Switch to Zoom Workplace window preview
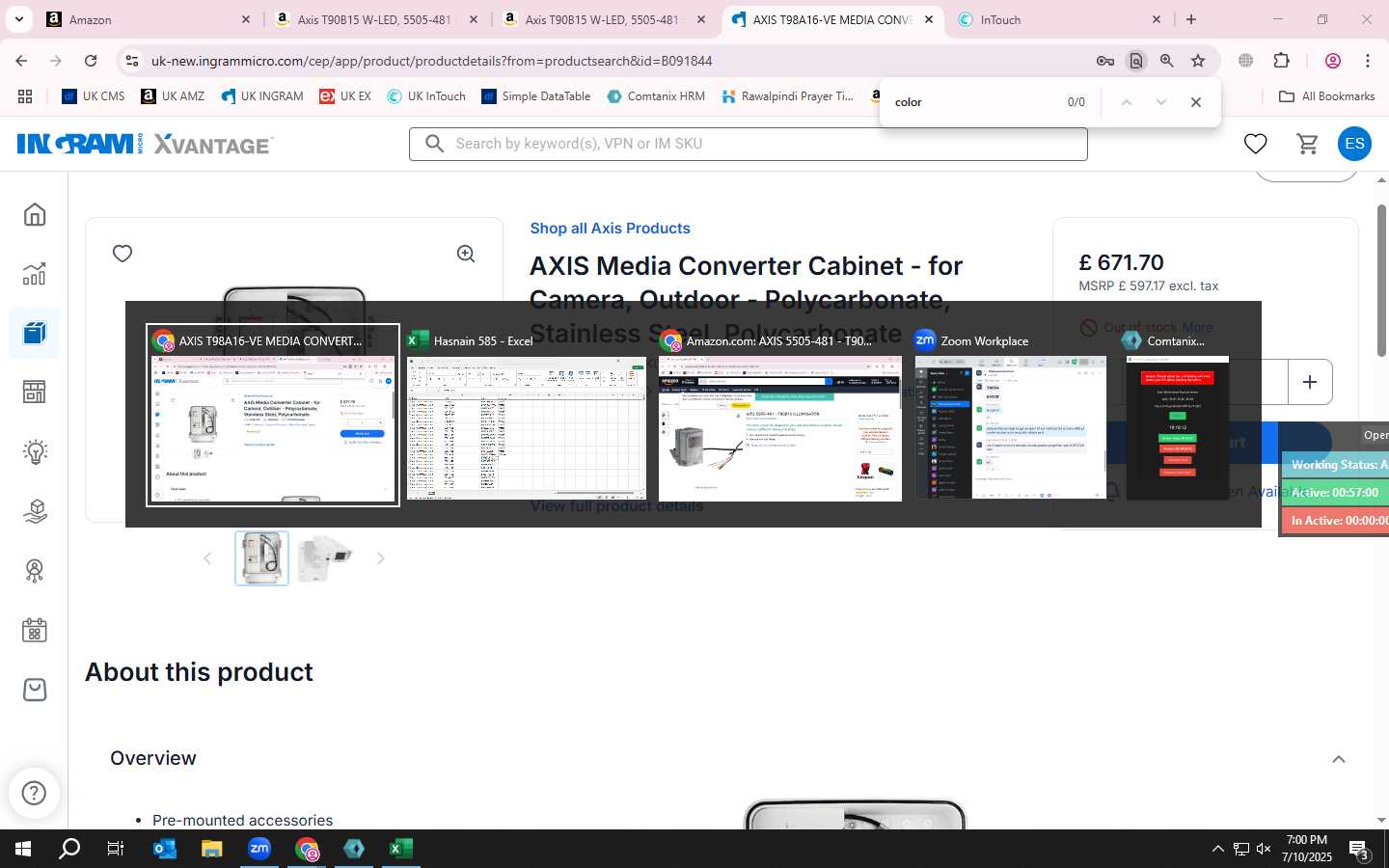 coord(1010,416)
